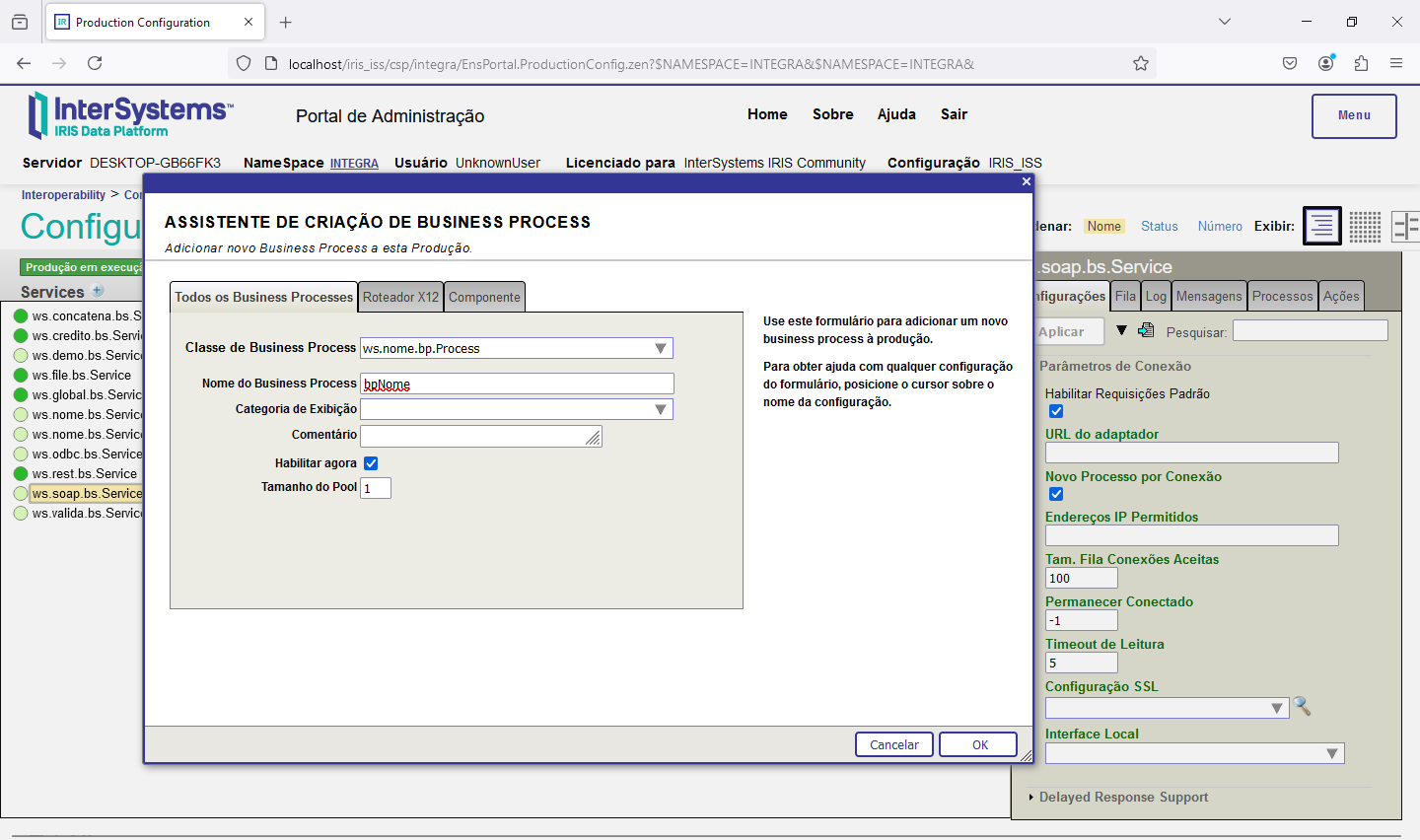Switch to the grid dots display icon
The width and height of the screenshot is (1420, 840).
pyautogui.click(x=1365, y=226)
